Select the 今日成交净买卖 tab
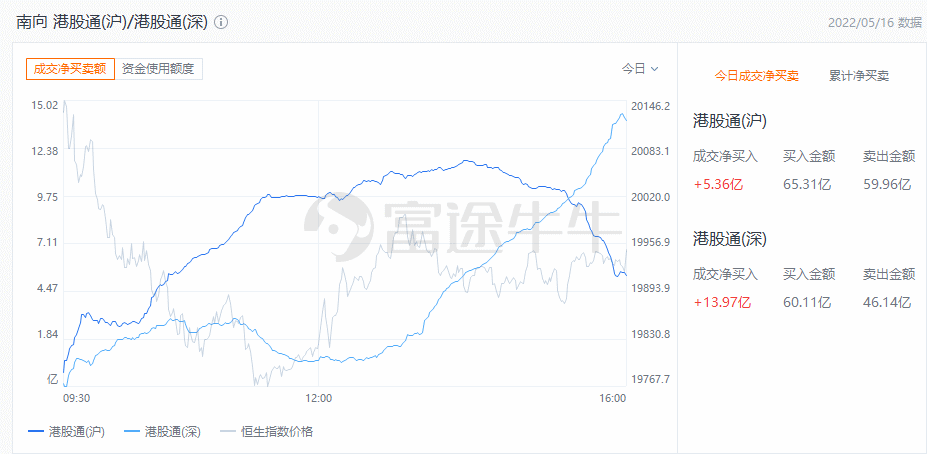 [756, 75]
